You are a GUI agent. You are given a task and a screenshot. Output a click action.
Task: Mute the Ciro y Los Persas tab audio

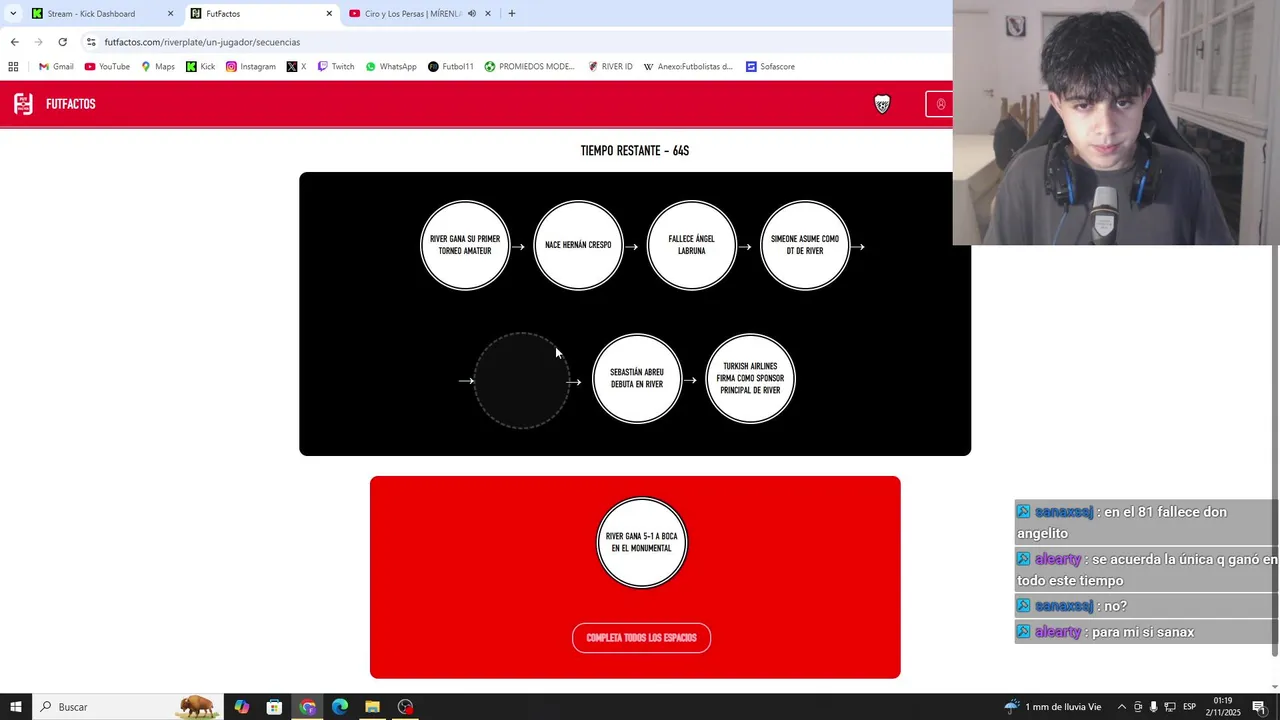[471, 14]
